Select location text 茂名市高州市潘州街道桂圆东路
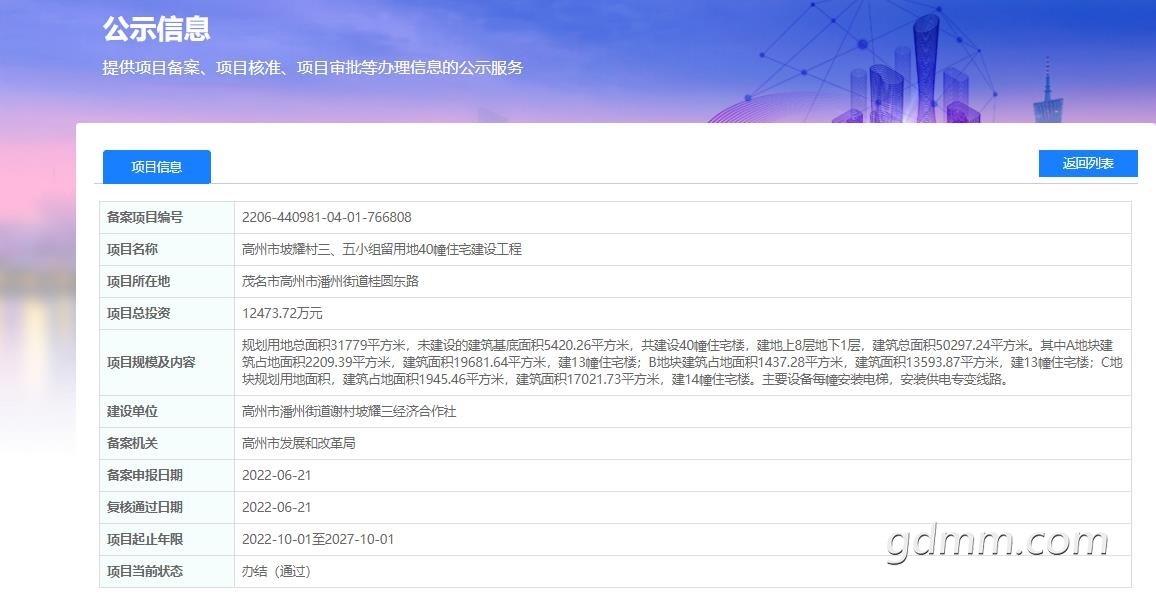The height and width of the screenshot is (604, 1156). tap(330, 281)
